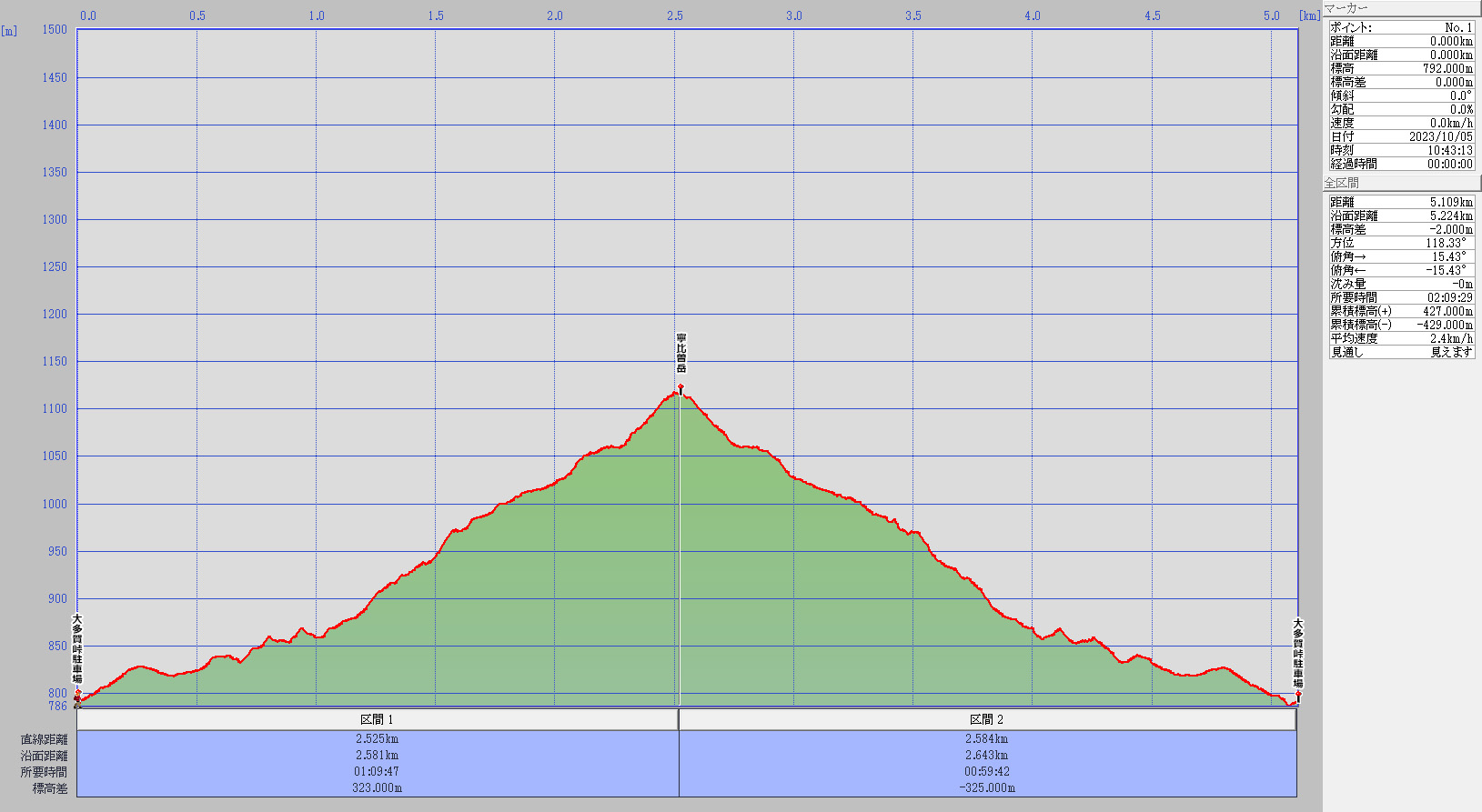Screen dimensions: 1482x812
Task: Click the 日付 value 2023/10/05
Action: 1440,136
